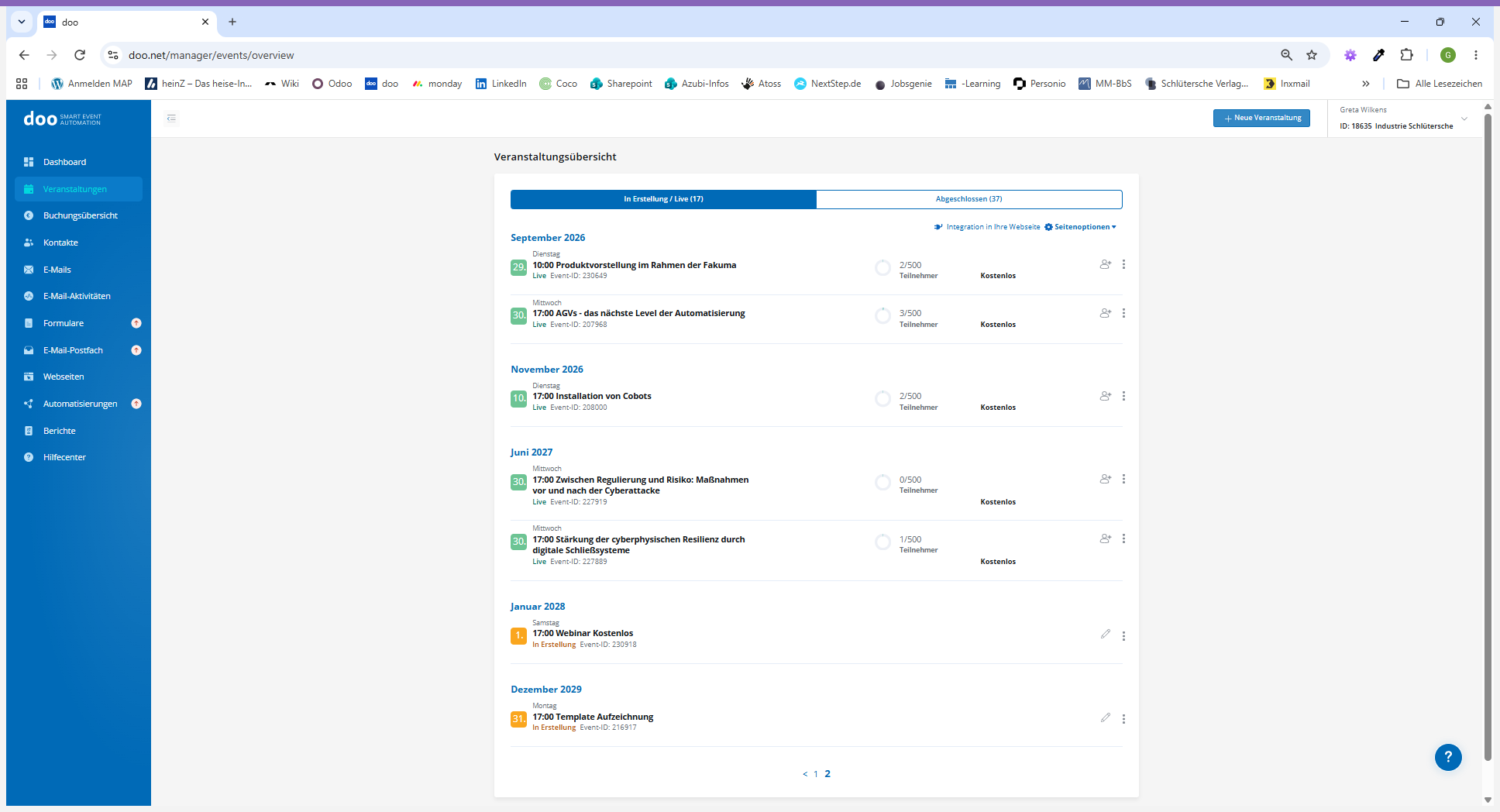Image resolution: width=1500 pixels, height=812 pixels.
Task: Switch to the In Erstellung / Live tab
Action: [x=663, y=199]
